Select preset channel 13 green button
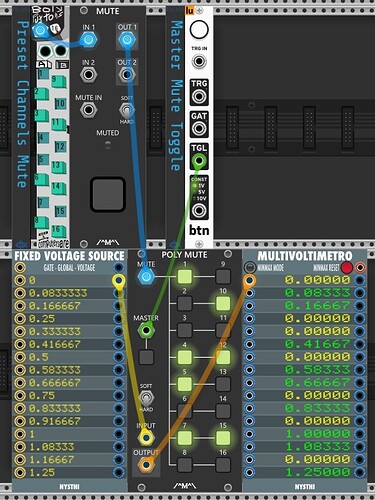Viewport: 375px width, 500px height. 59,167
